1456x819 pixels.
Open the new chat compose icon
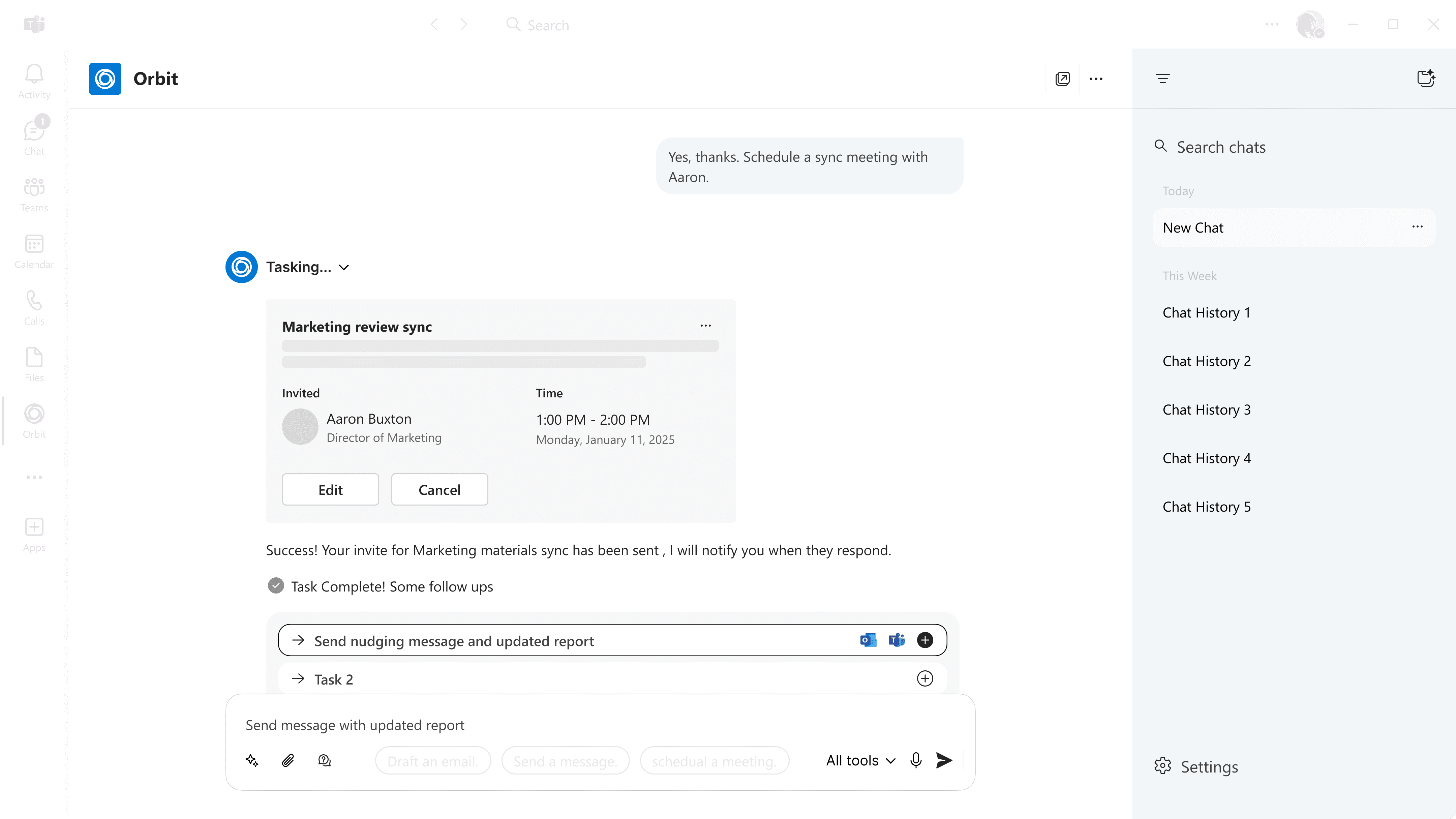(1425, 79)
